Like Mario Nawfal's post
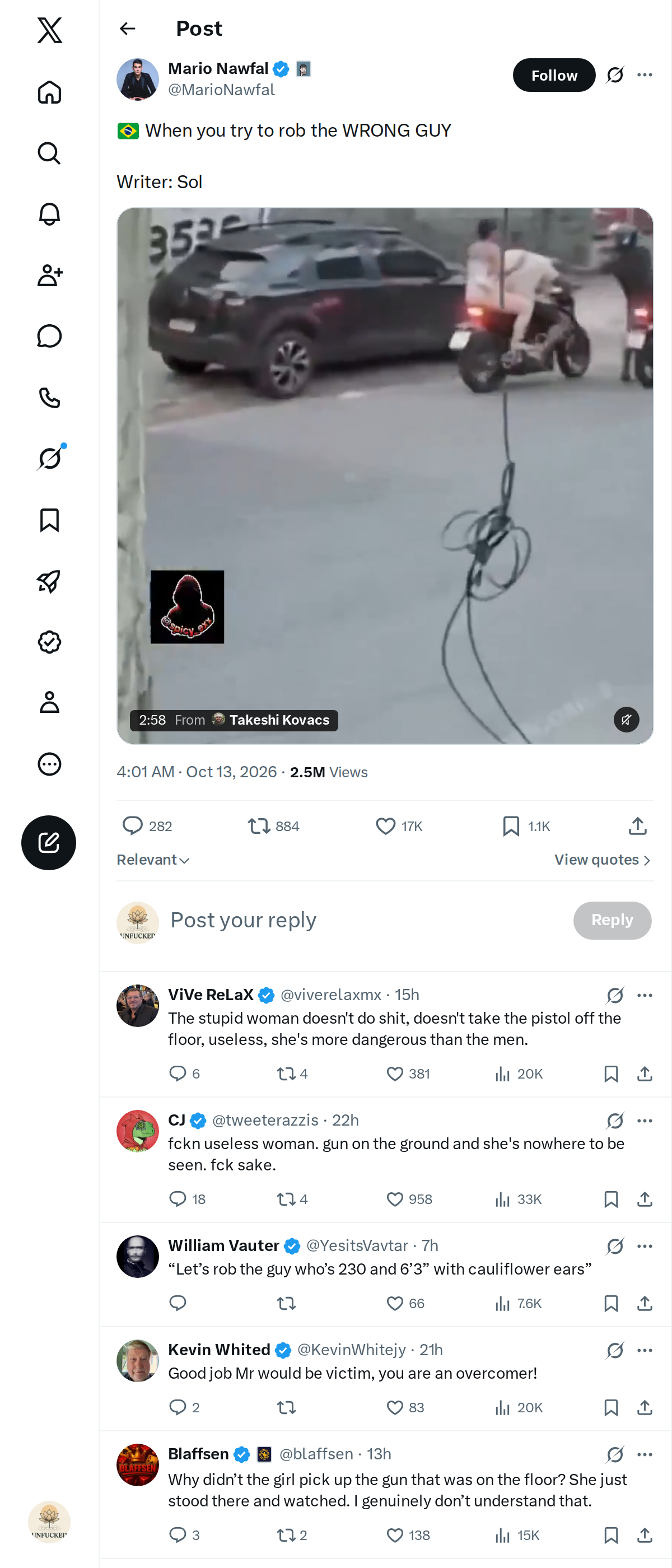 399,826
